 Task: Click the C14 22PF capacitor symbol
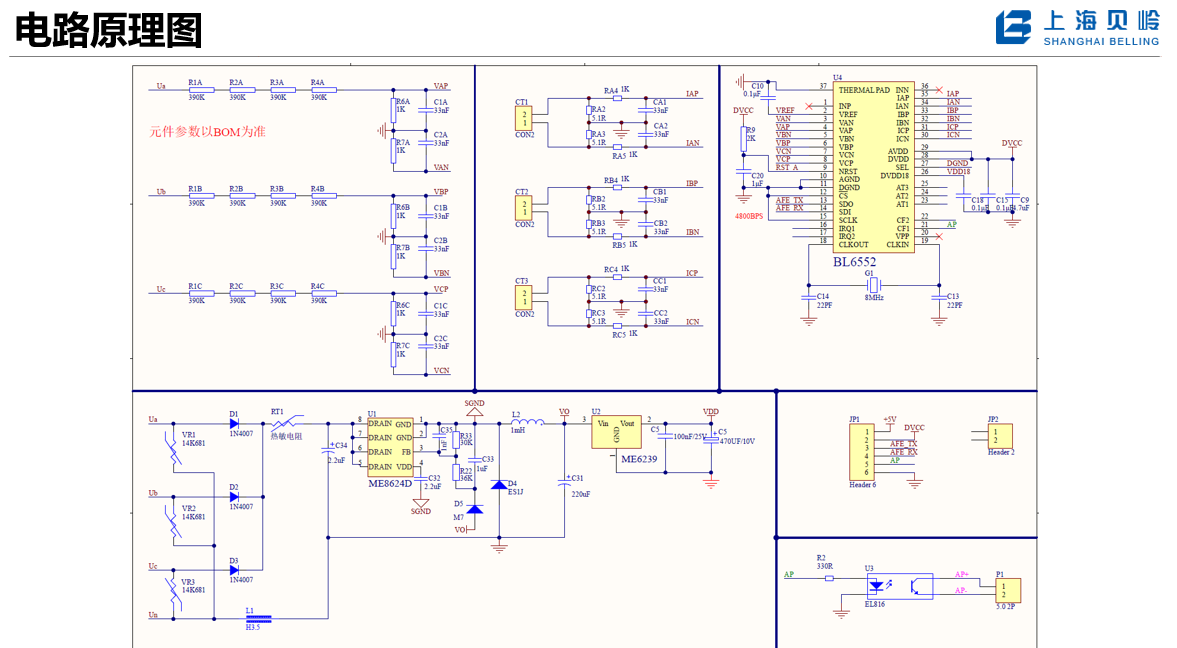(808, 297)
